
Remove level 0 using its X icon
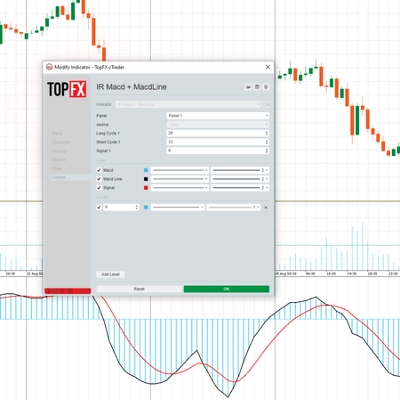point(266,208)
